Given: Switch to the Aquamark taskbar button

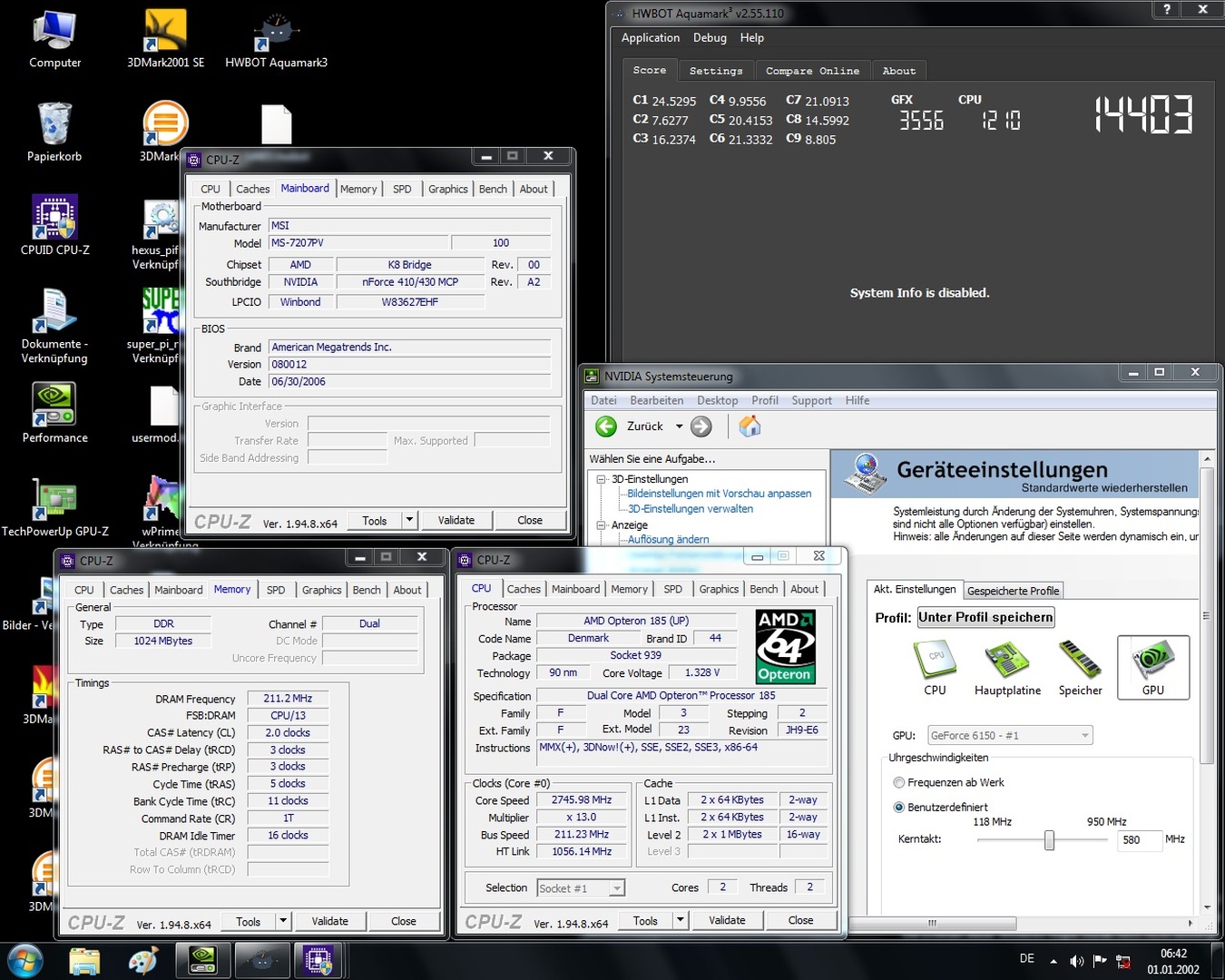Looking at the screenshot, I should (262, 961).
